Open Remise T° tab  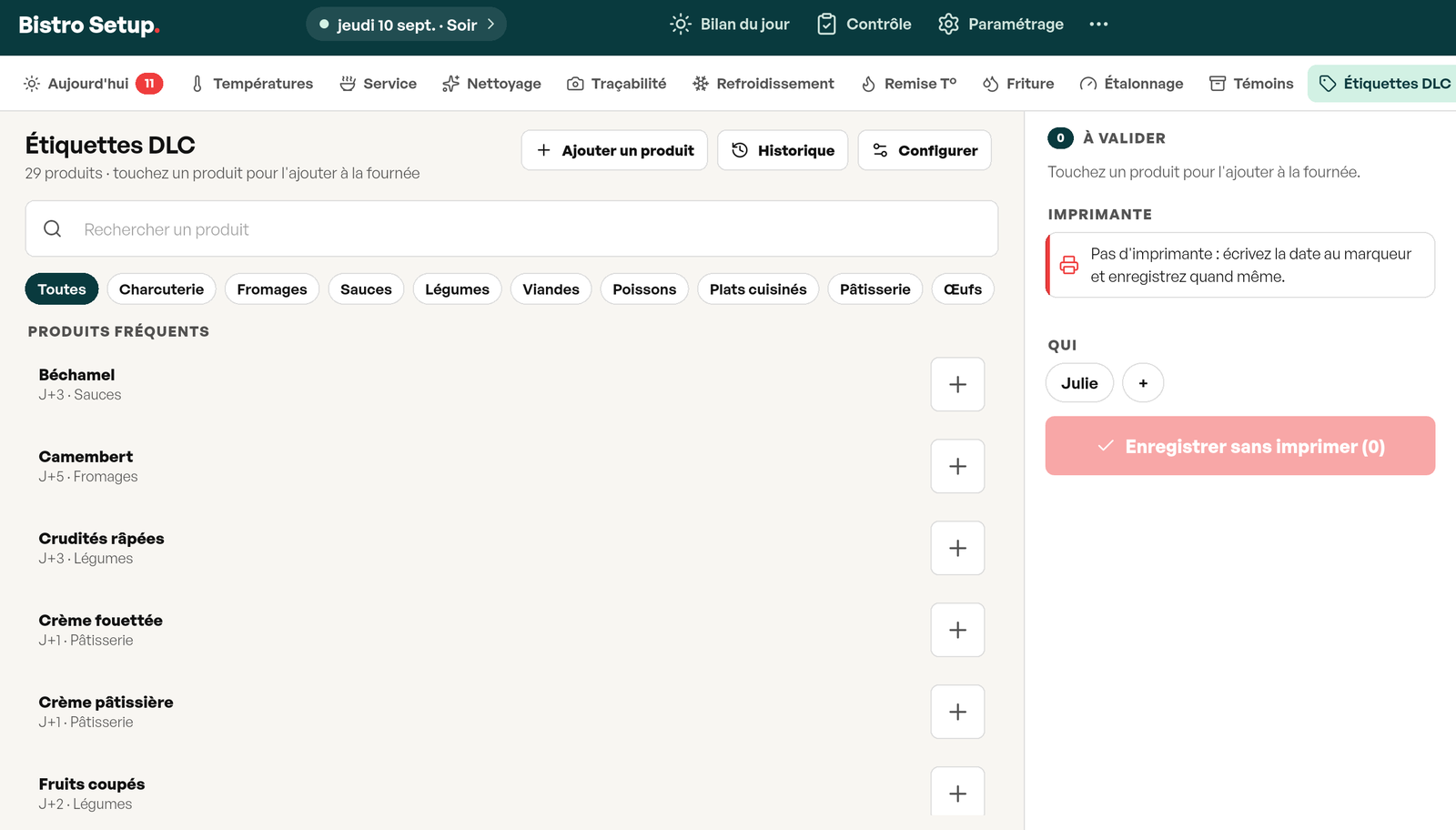coord(909,84)
